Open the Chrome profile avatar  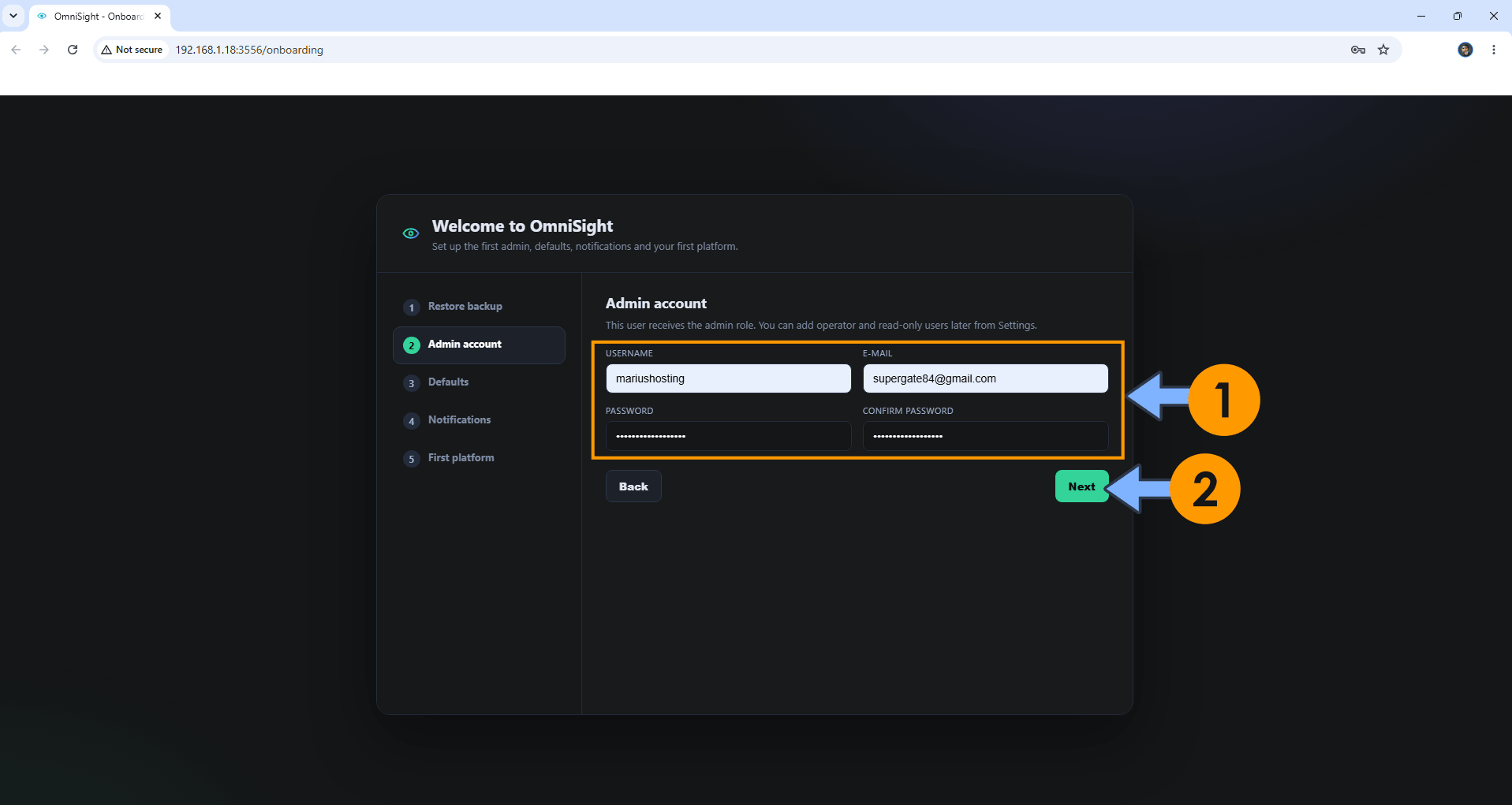coord(1465,50)
